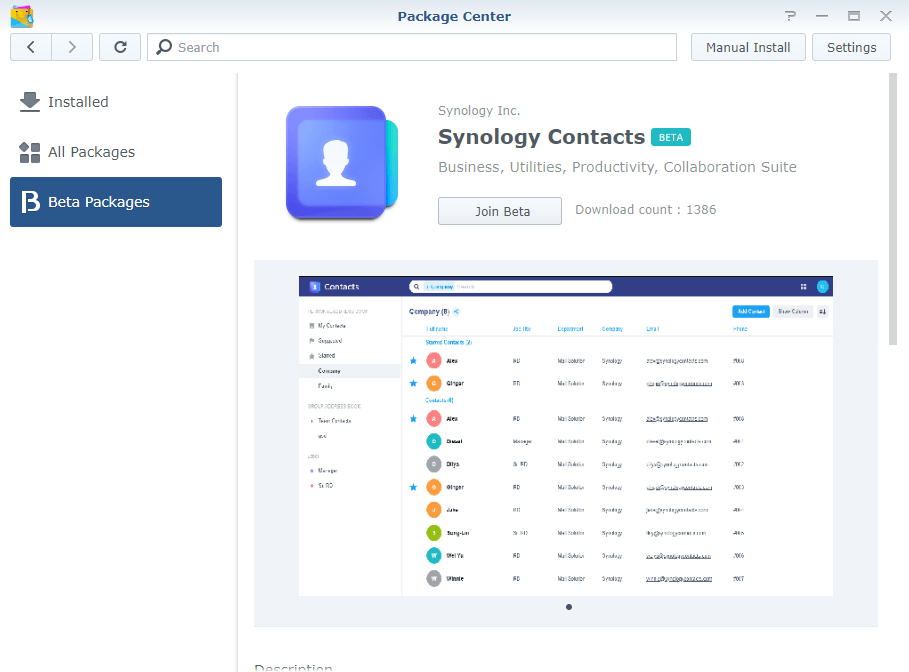
Task: Click the Synology Contacts package icon
Action: pos(342,162)
